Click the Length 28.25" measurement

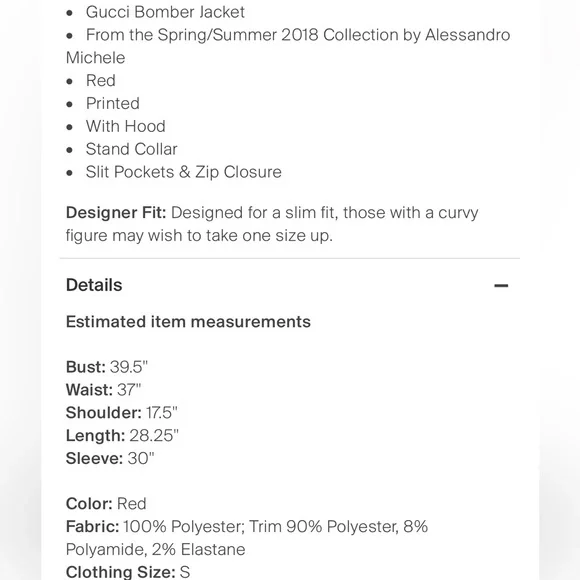click(122, 436)
